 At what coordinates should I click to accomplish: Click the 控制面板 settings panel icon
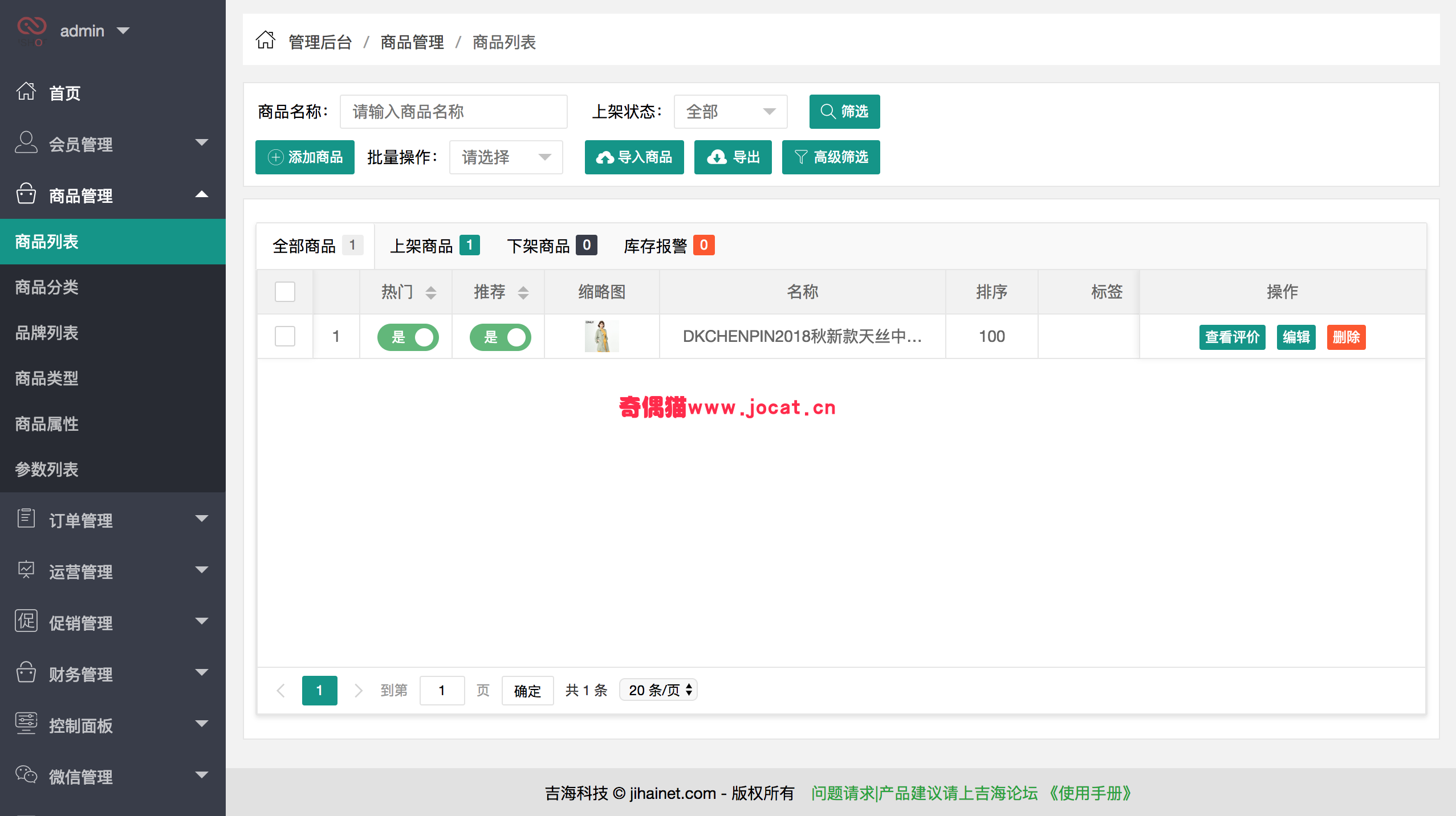(26, 724)
